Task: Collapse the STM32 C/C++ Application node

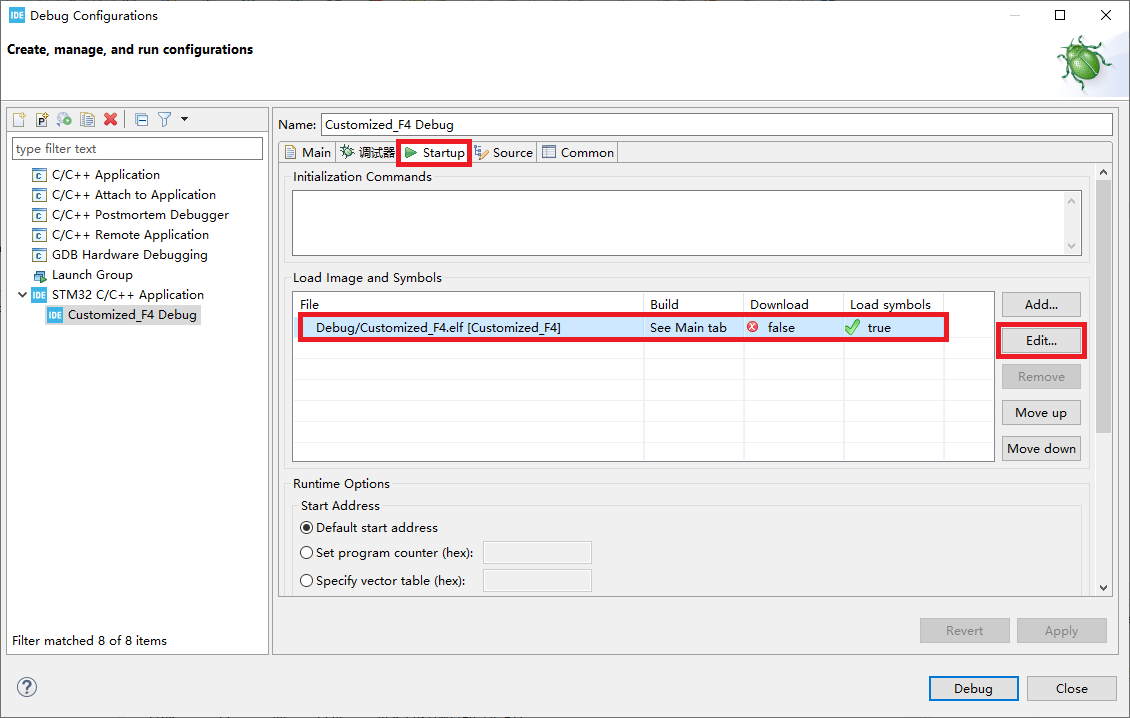Action: [23, 295]
